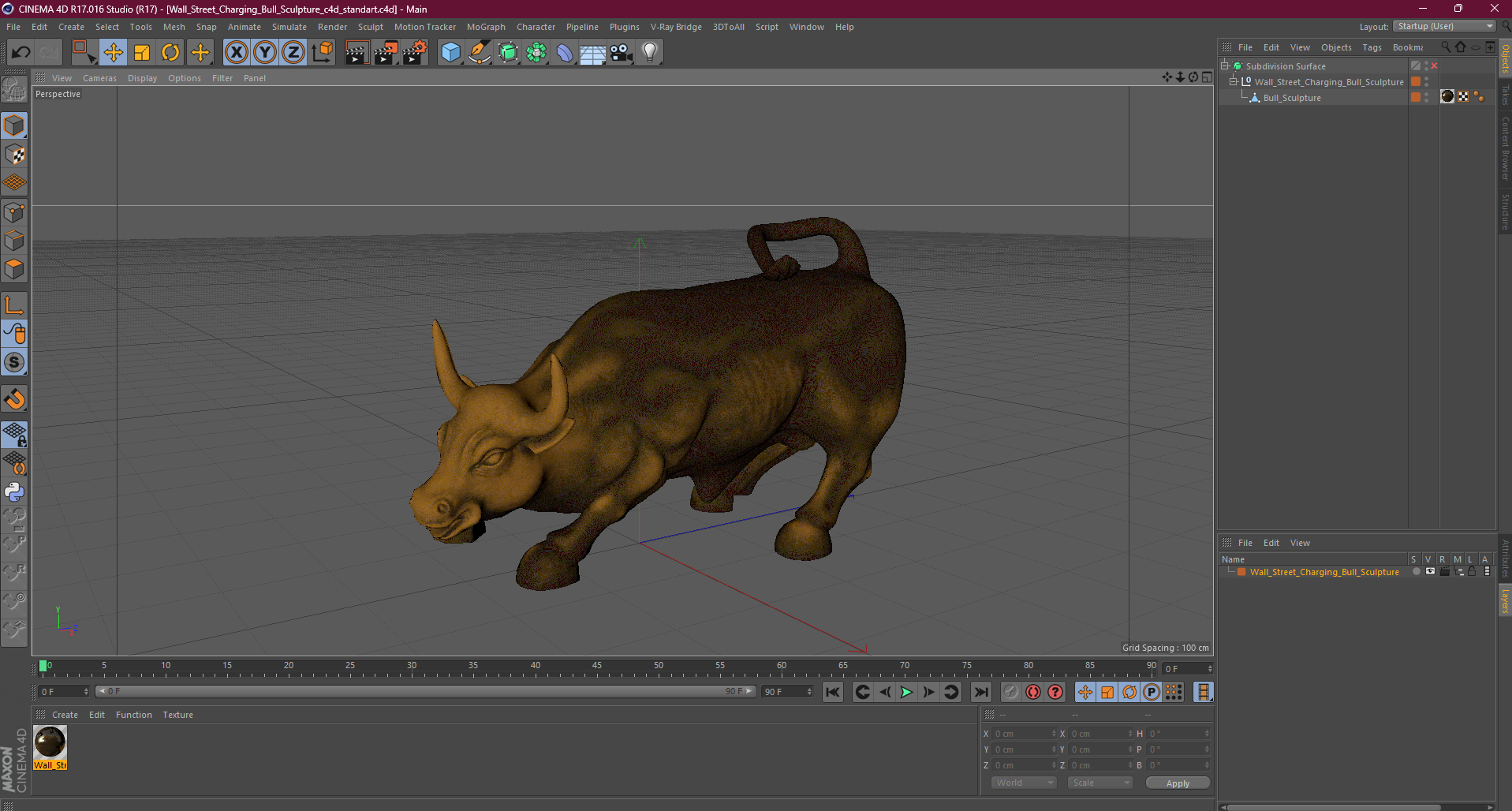The height and width of the screenshot is (811, 1512).
Task: Open the Layout Startup dropdown
Action: [1444, 26]
